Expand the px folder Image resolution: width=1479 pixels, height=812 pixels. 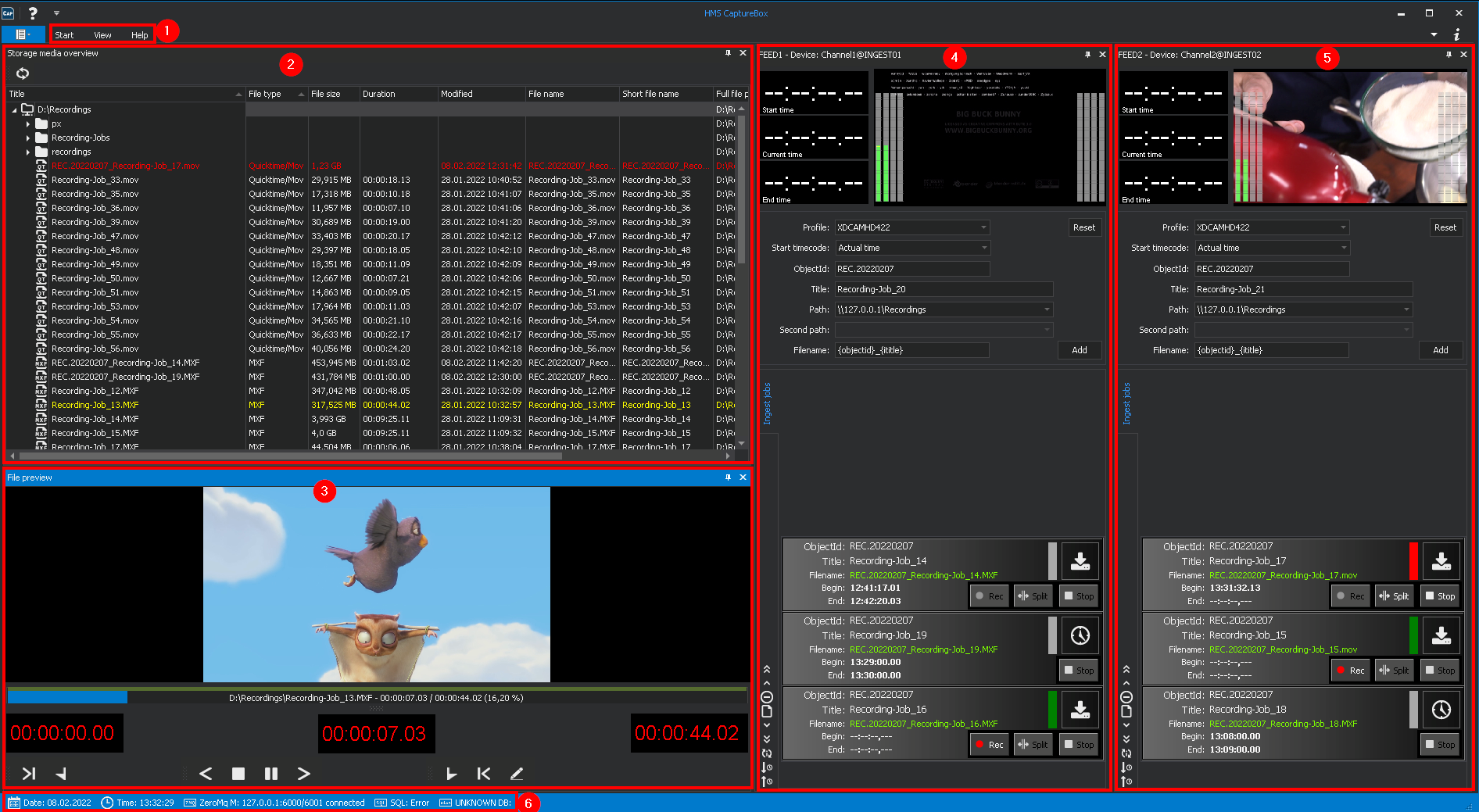28,123
